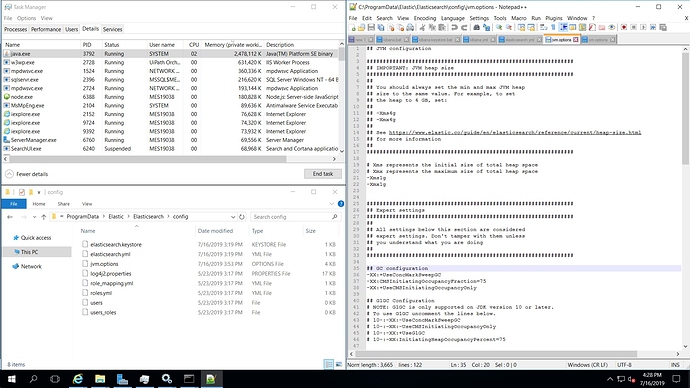Open the User Defined Language icon

(573, 27)
